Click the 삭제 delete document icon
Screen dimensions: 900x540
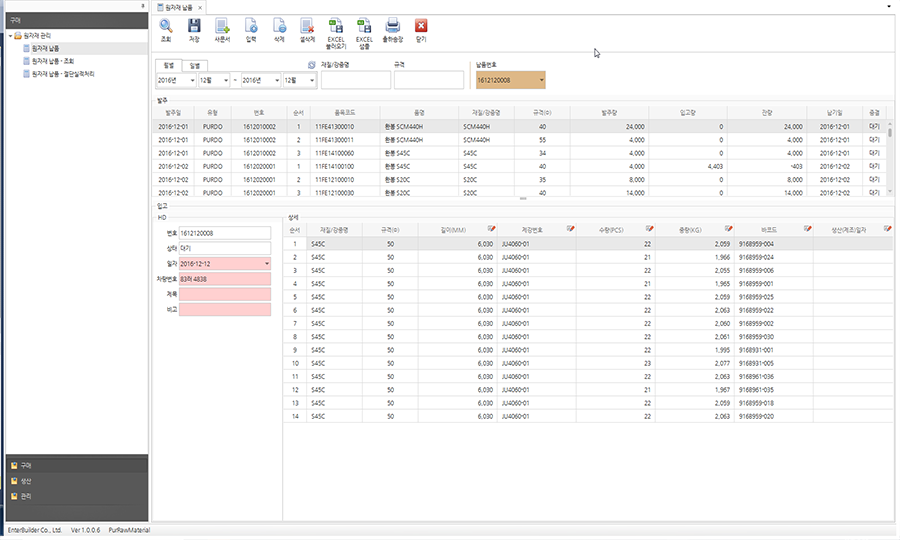click(279, 26)
